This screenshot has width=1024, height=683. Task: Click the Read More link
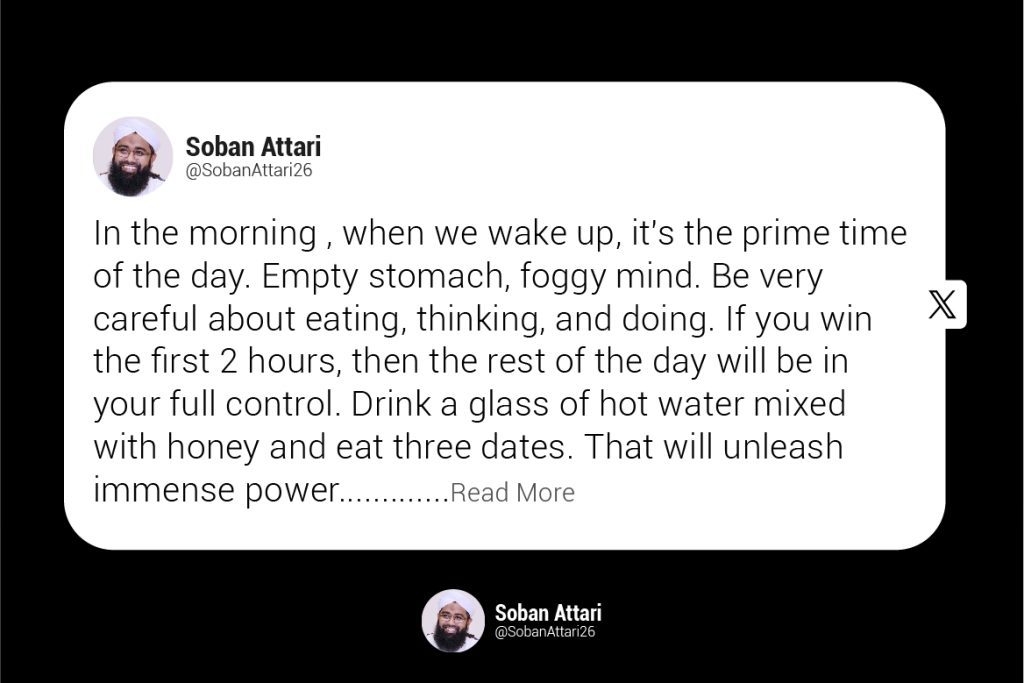point(513,493)
